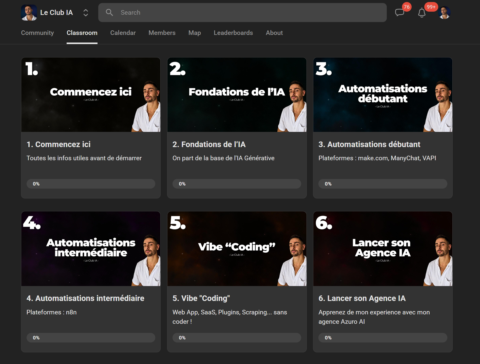Open the Automatisations intermédiaire course thumbnail

click(x=91, y=249)
